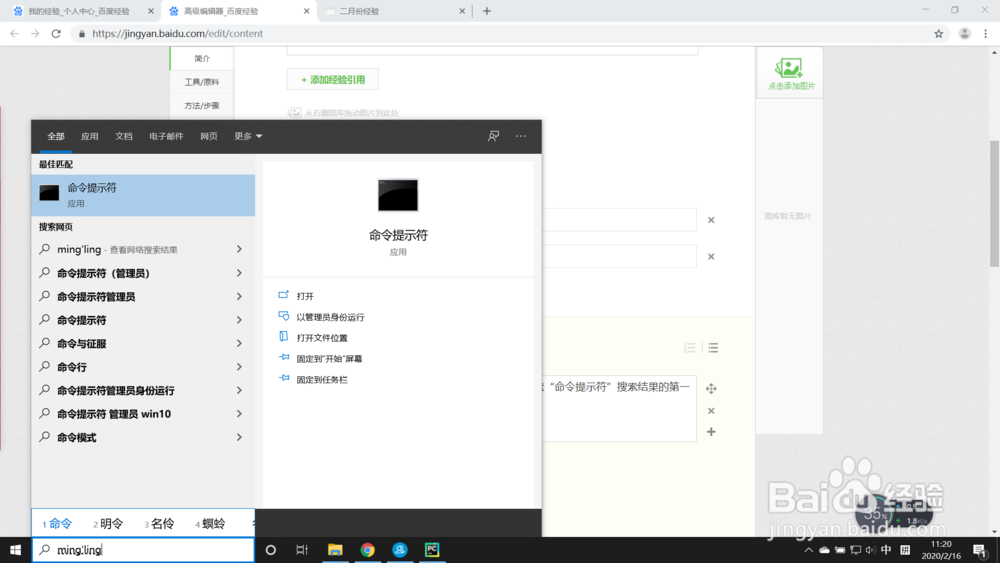Select the unordered list icon in editor
Viewport: 1000px width, 563px height.
coord(713,347)
